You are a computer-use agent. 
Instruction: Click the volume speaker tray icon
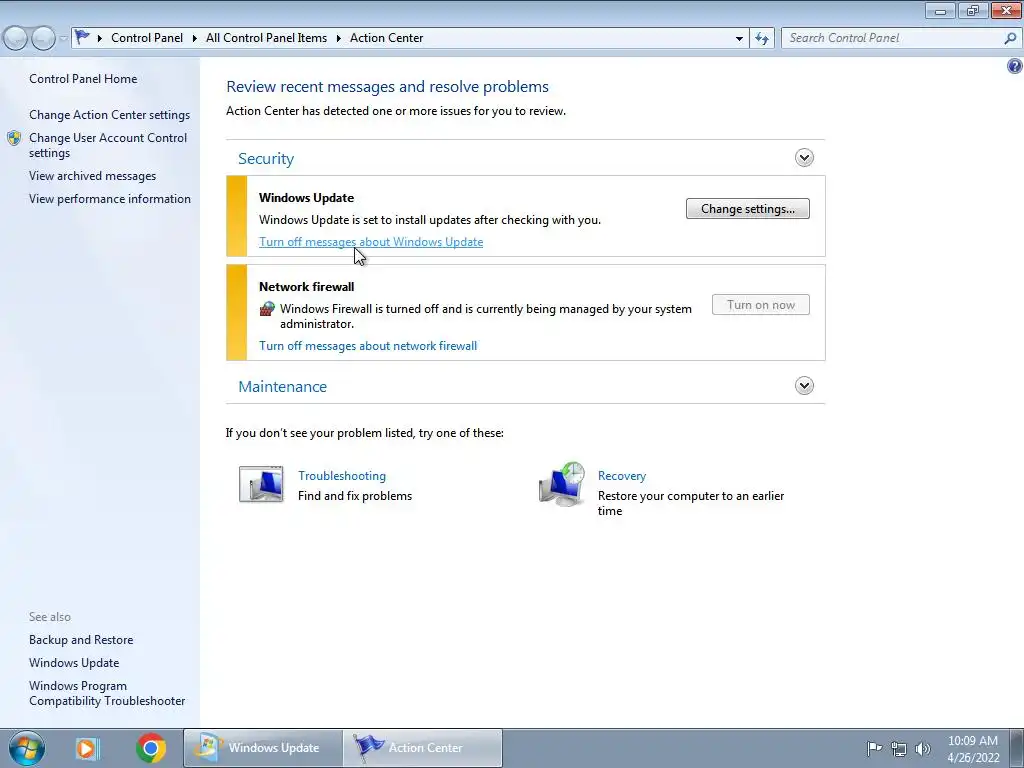click(x=923, y=749)
